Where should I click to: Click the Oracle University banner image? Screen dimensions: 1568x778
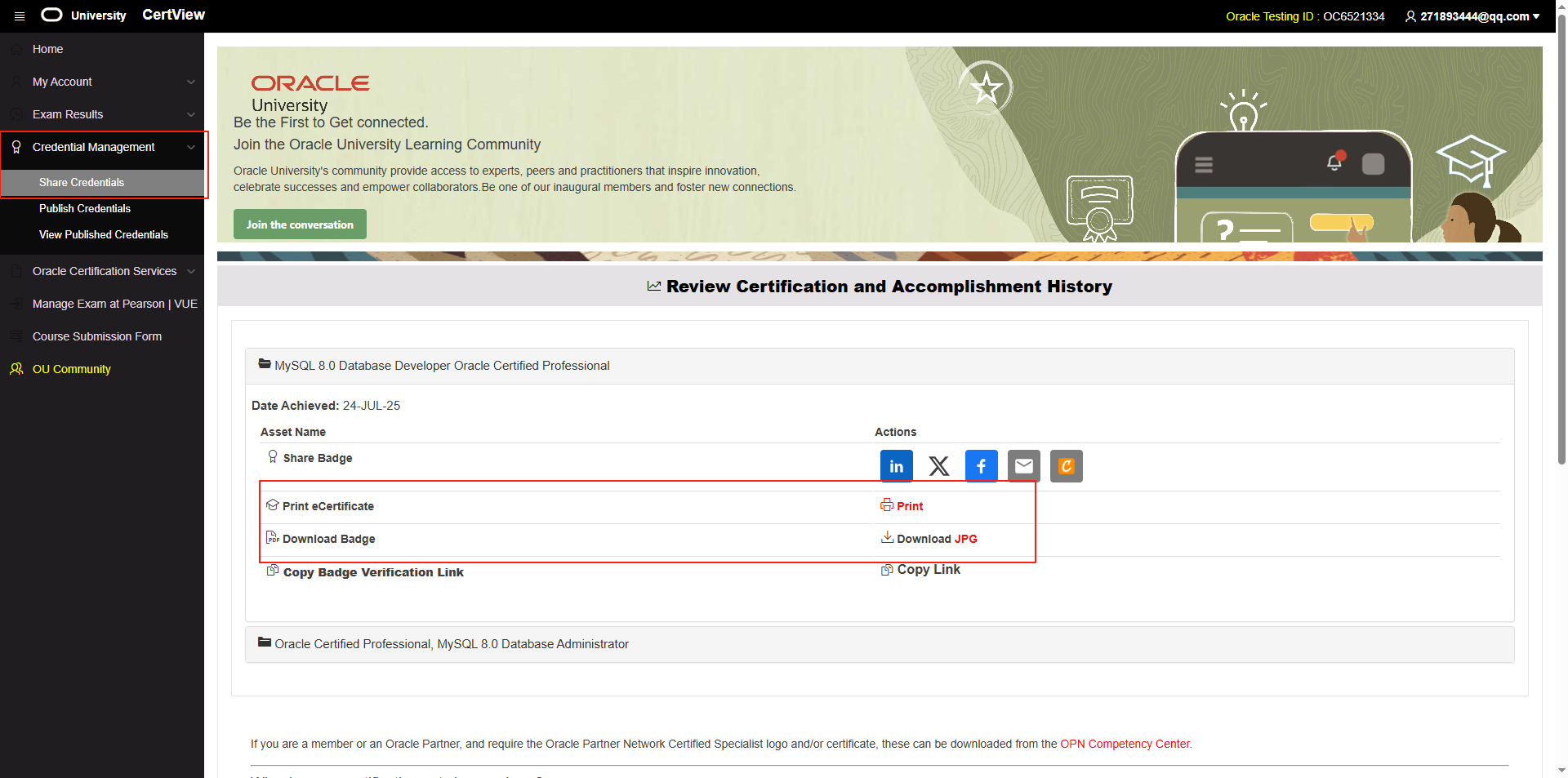(880, 144)
